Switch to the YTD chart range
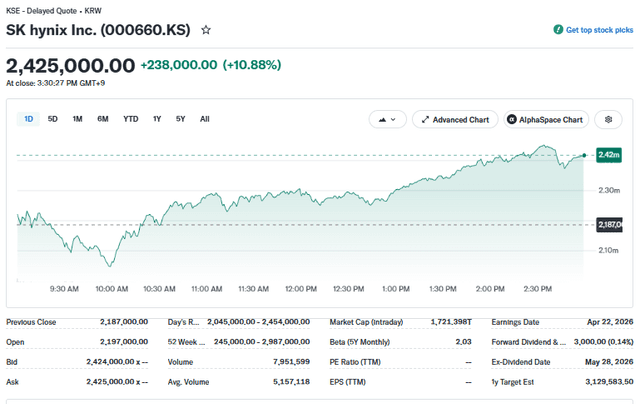Image resolution: width=640 pixels, height=404 pixels. point(131,119)
